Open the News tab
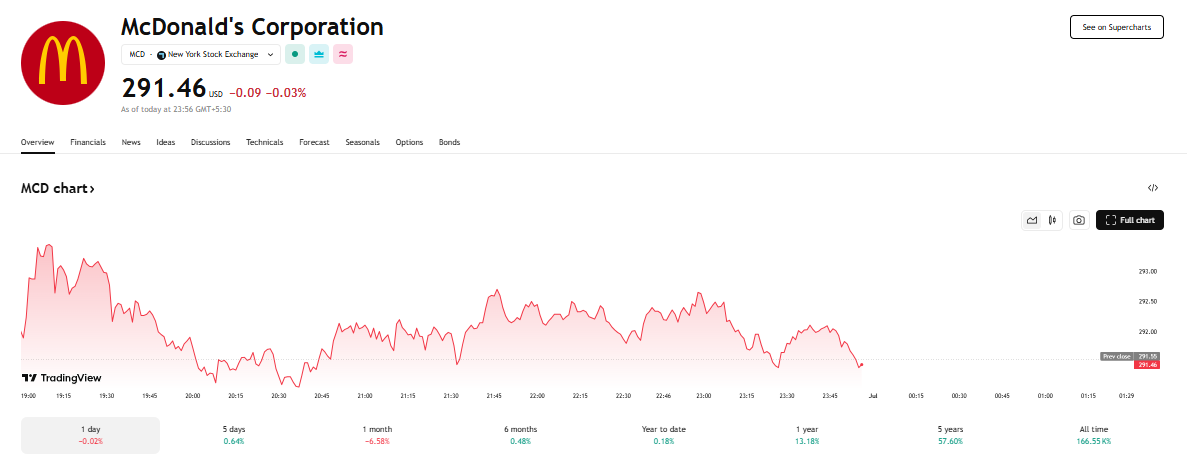This screenshot has width=1187, height=462. pyautogui.click(x=131, y=142)
